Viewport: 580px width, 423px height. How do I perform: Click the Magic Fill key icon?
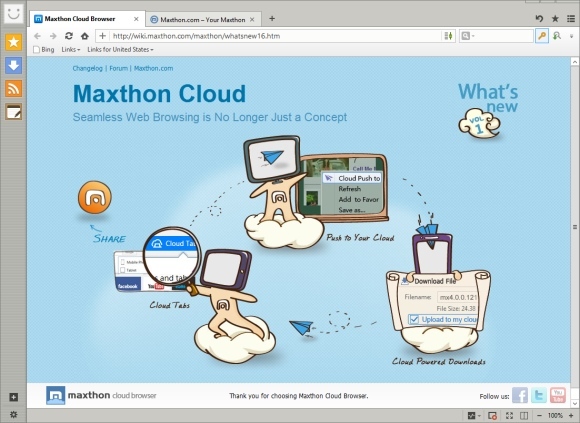[542, 36]
